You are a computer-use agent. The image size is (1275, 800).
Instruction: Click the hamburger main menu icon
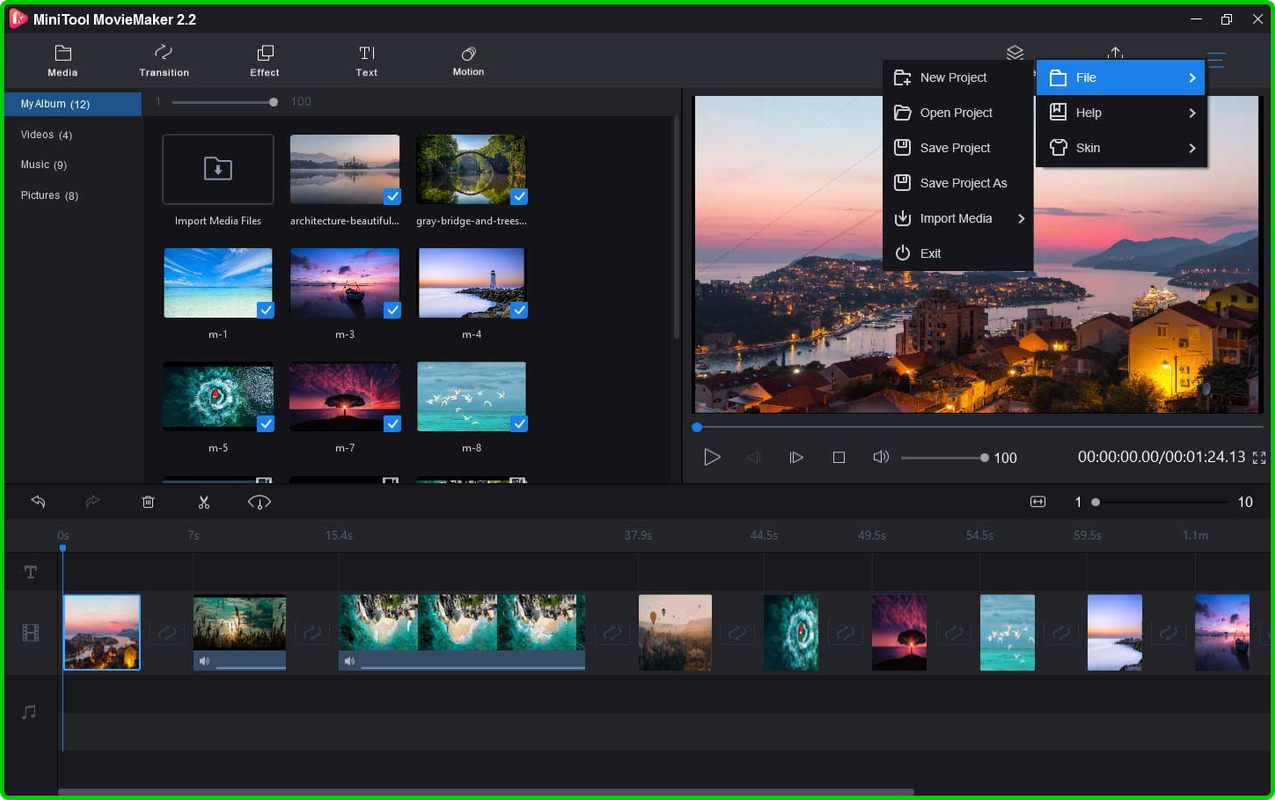tap(1216, 60)
